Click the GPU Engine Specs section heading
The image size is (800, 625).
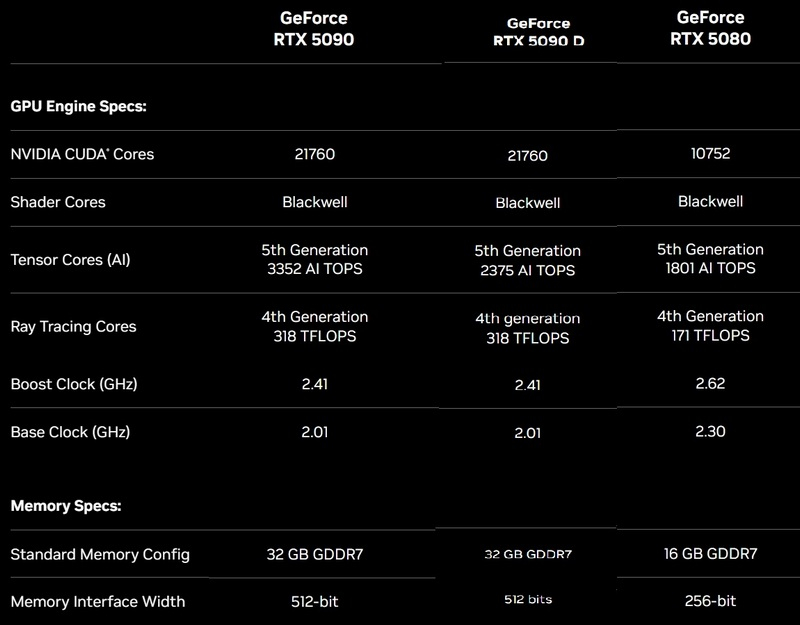[78, 106]
